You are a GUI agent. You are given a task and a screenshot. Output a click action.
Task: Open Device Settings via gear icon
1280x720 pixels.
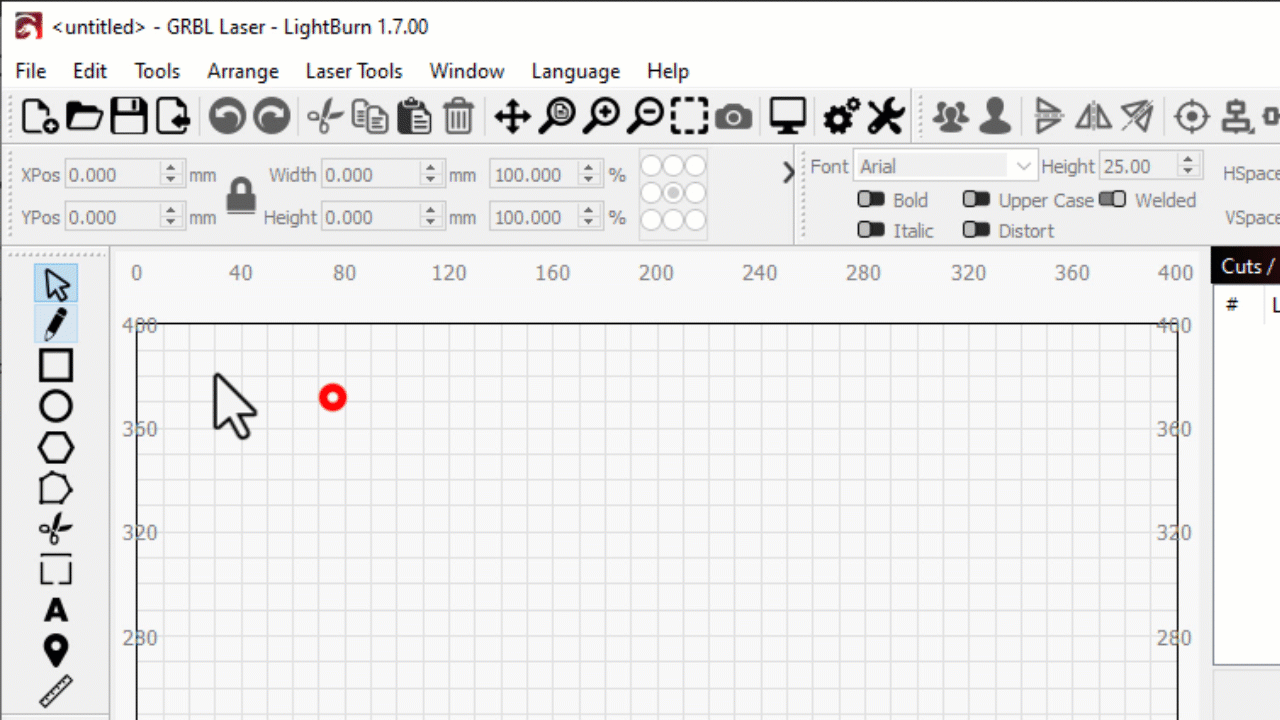840,117
